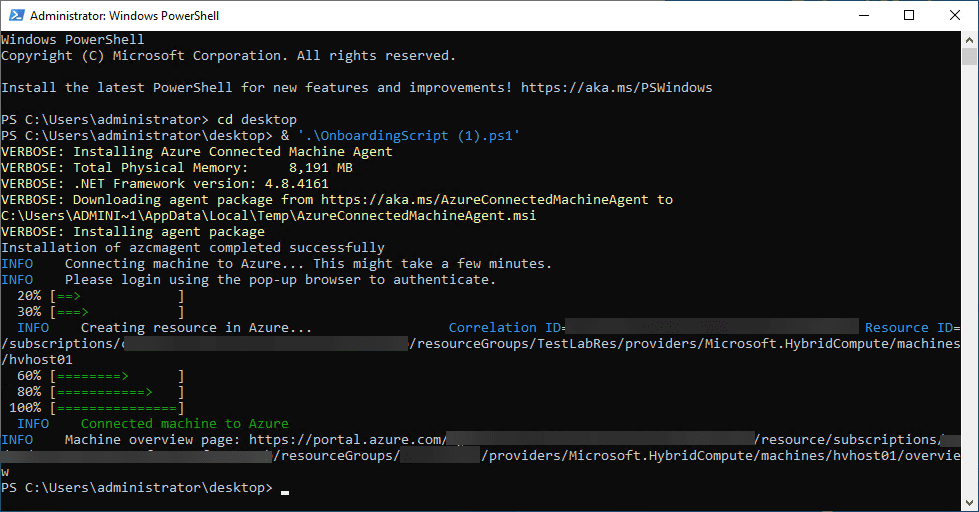Viewport: 979px width, 512px height.
Task: Click the AzureConnectedMachineAgent.msi path text
Action: click(268, 215)
